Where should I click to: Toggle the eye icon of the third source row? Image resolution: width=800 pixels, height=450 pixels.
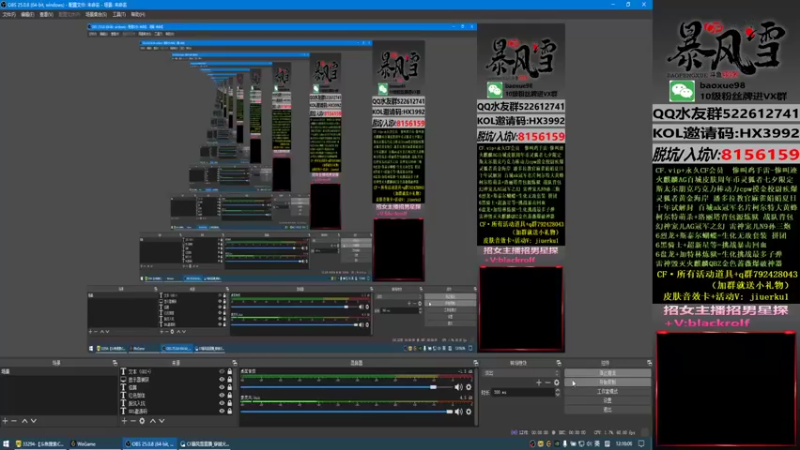coord(221,387)
